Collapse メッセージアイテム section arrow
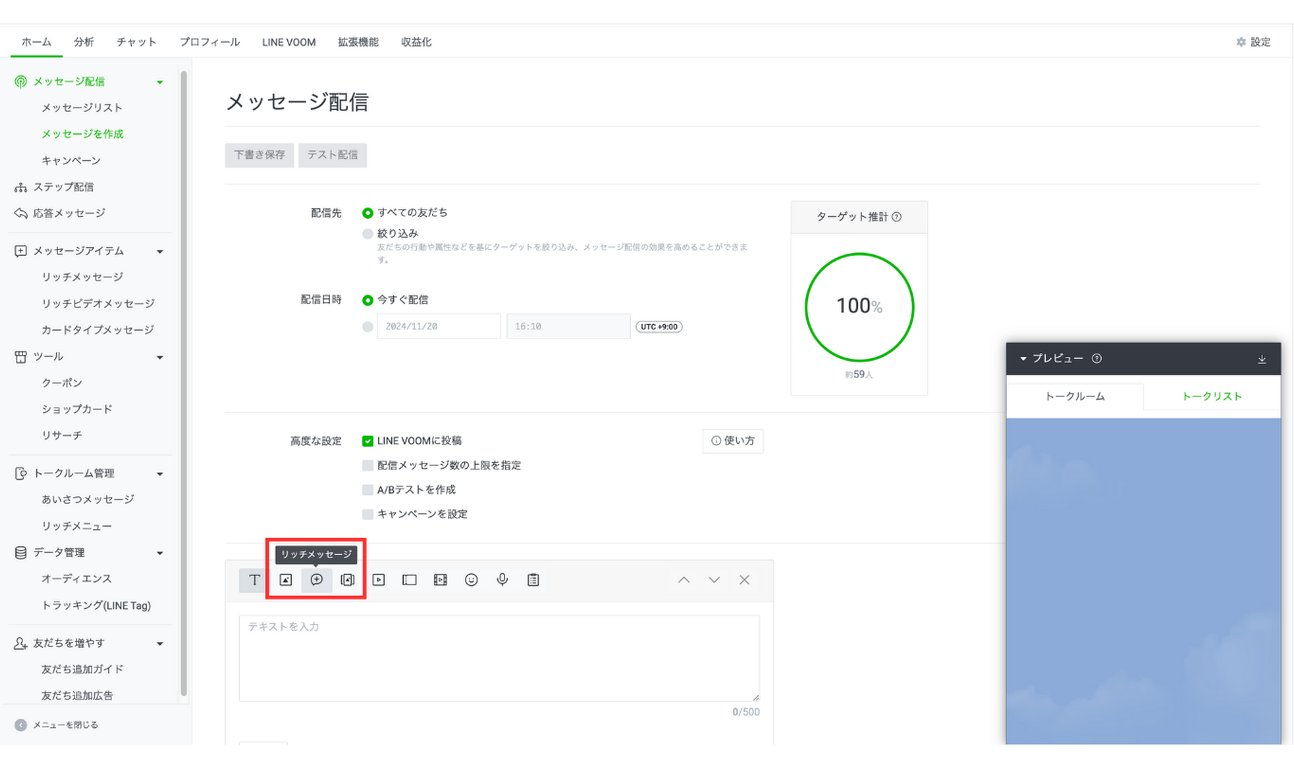 160,252
